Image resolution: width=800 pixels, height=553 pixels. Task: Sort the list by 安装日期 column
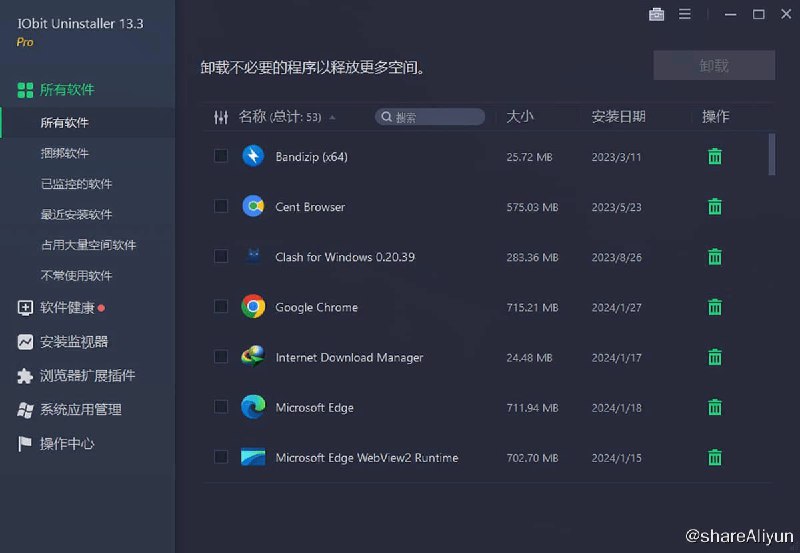(618, 117)
